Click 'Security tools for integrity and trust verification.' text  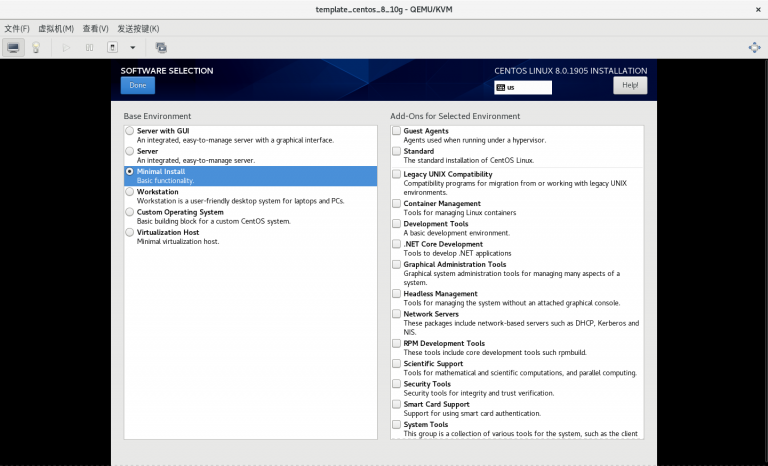pyautogui.click(x=479, y=393)
